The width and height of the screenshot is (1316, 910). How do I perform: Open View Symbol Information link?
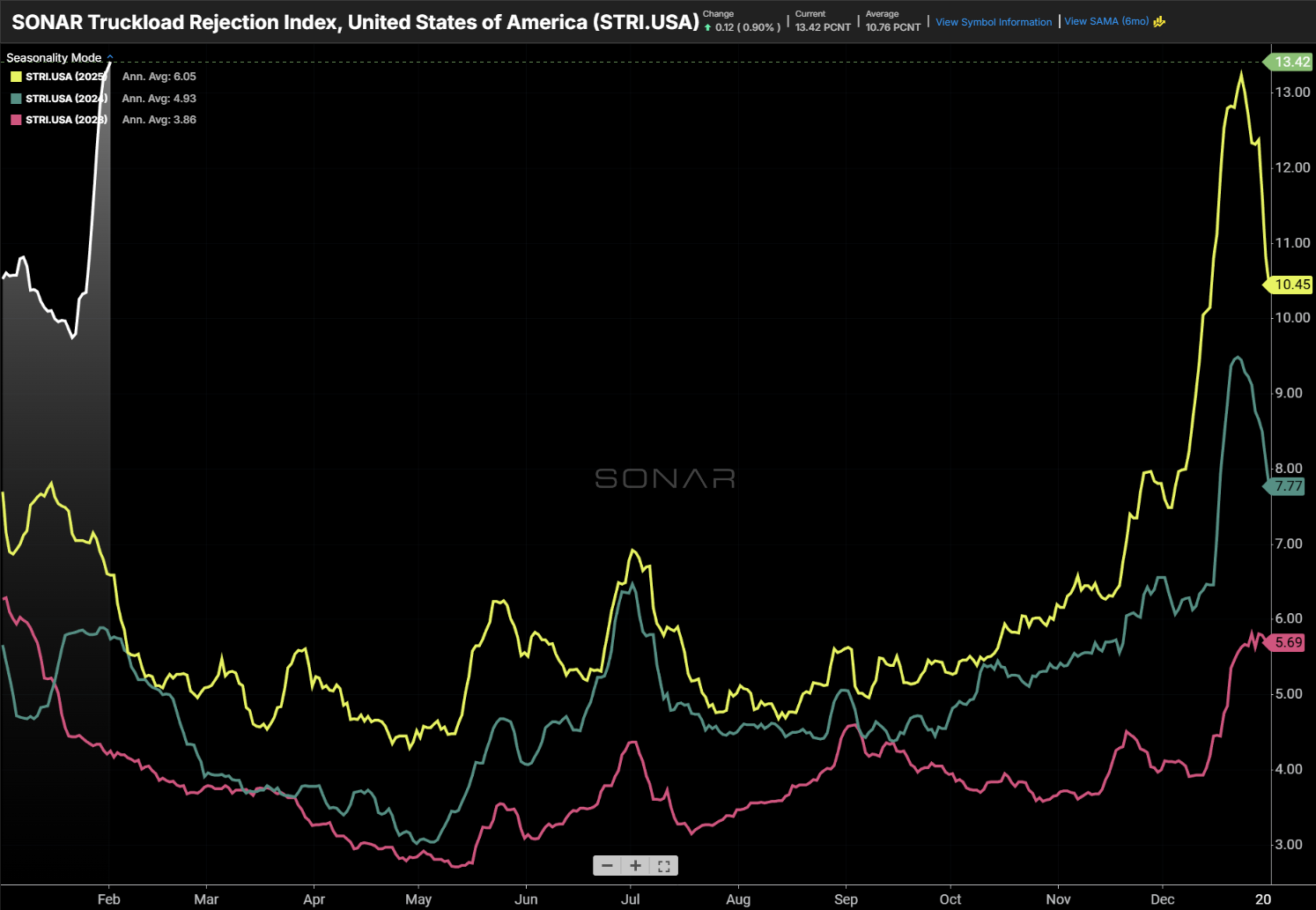(993, 22)
